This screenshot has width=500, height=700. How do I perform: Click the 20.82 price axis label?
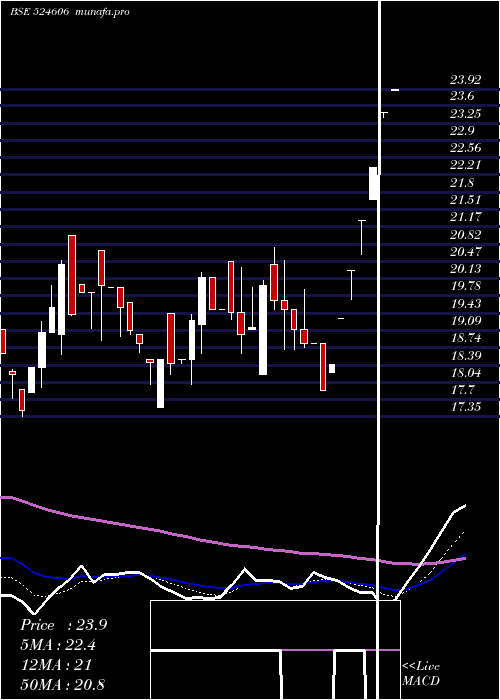click(465, 234)
